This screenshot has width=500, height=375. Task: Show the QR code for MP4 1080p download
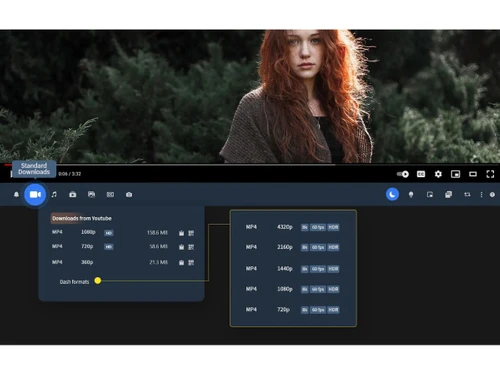pyautogui.click(x=191, y=233)
